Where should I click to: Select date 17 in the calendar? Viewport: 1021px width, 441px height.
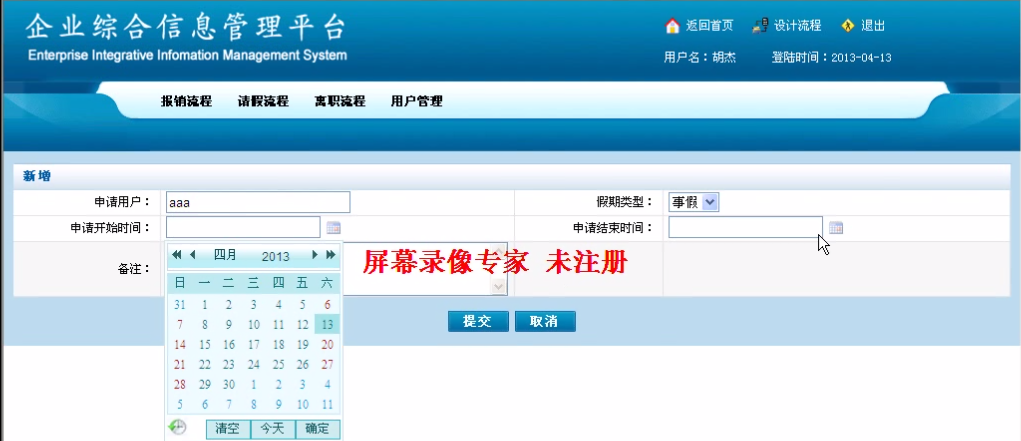click(x=253, y=345)
